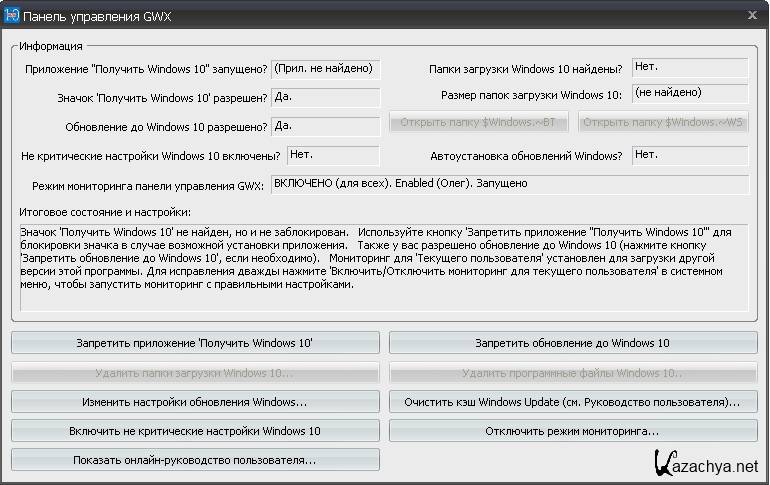The width and height of the screenshot is (770, 485).
Task: Click 'Отключить режим мониторинга...' button
Action: pyautogui.click(x=573, y=431)
